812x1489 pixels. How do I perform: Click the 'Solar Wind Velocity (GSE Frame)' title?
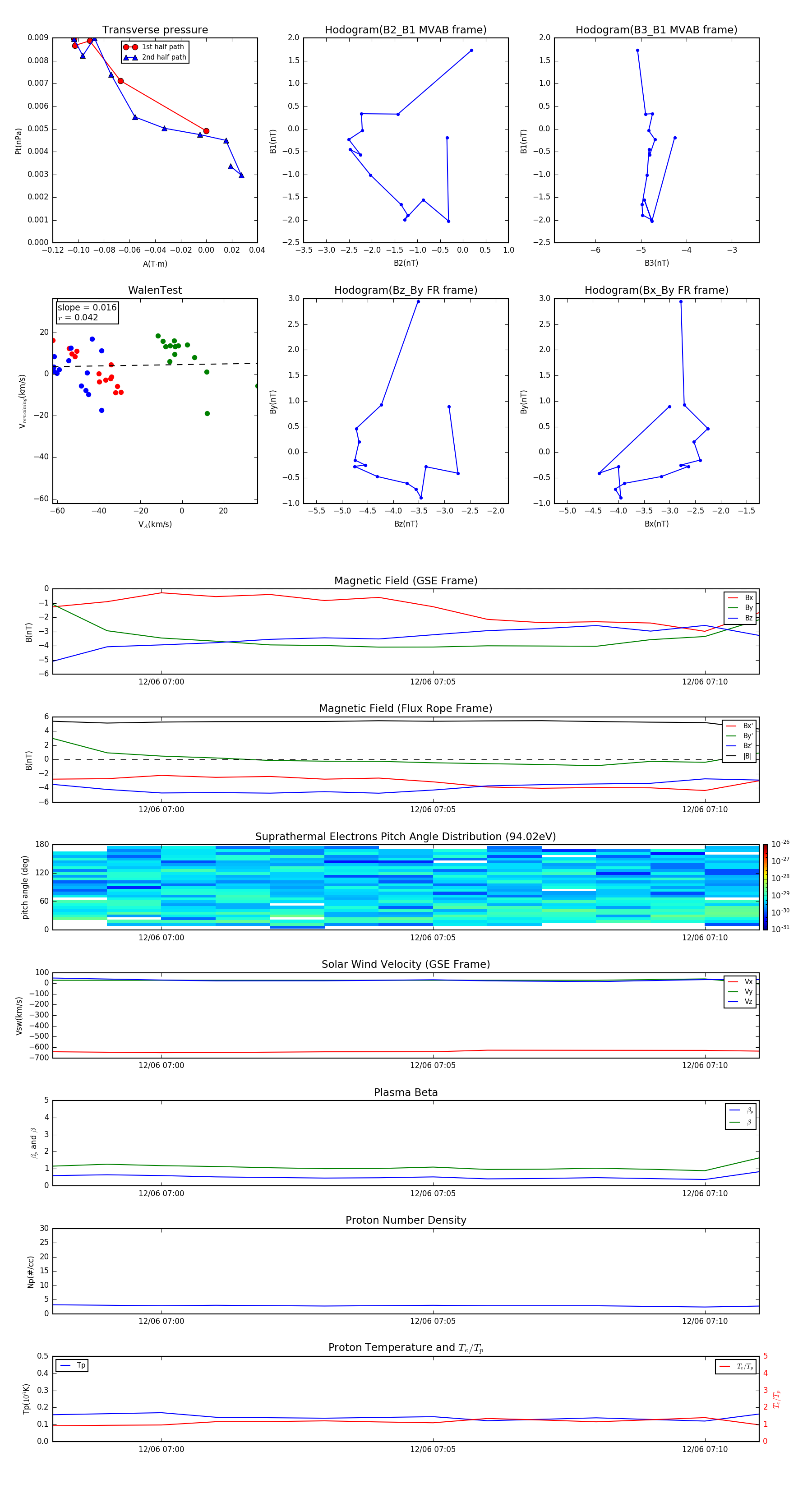coord(406,964)
